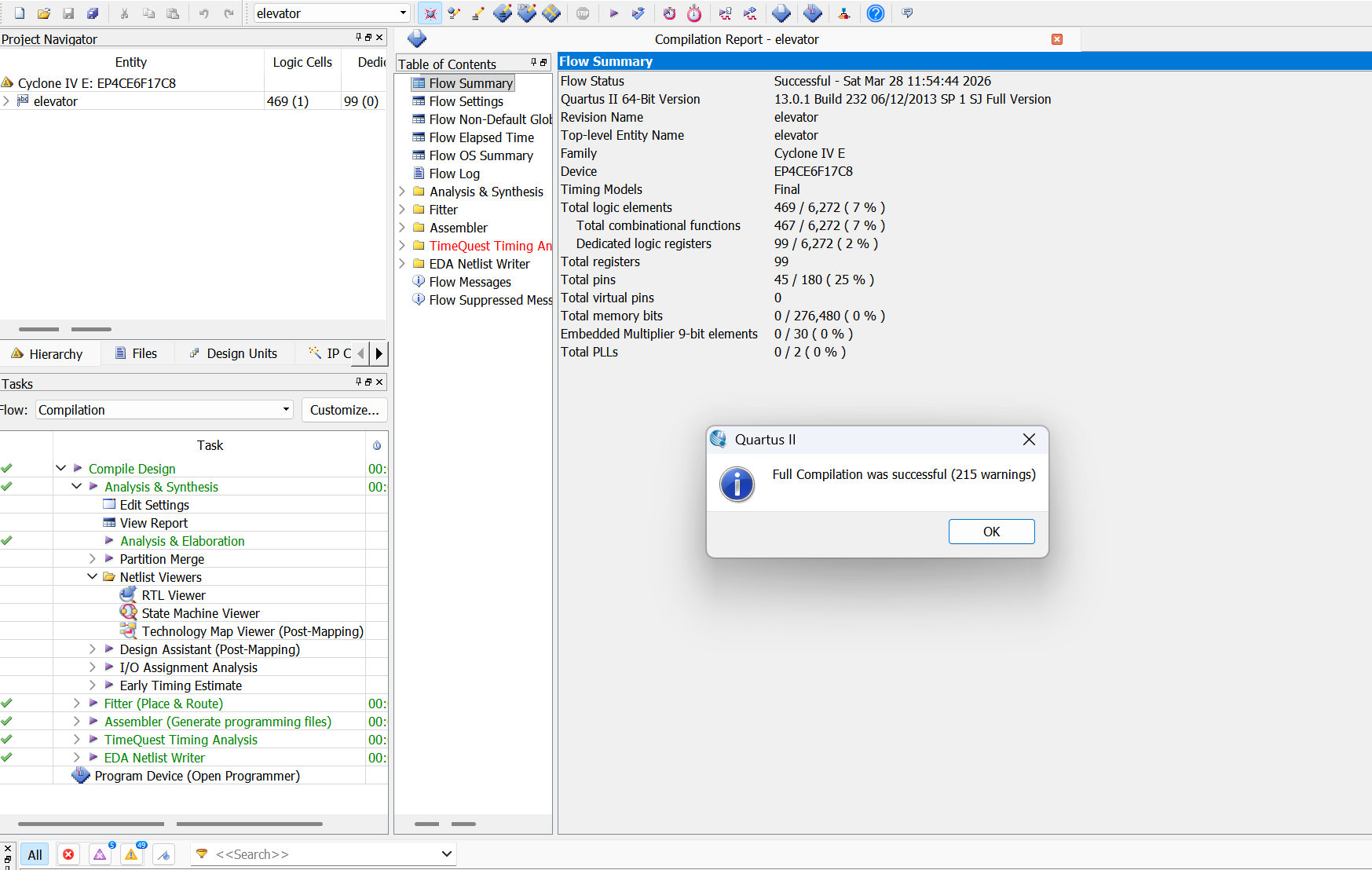The height and width of the screenshot is (870, 1372).
Task: Expand the Analysis & Synthesis report folder
Action: click(402, 192)
